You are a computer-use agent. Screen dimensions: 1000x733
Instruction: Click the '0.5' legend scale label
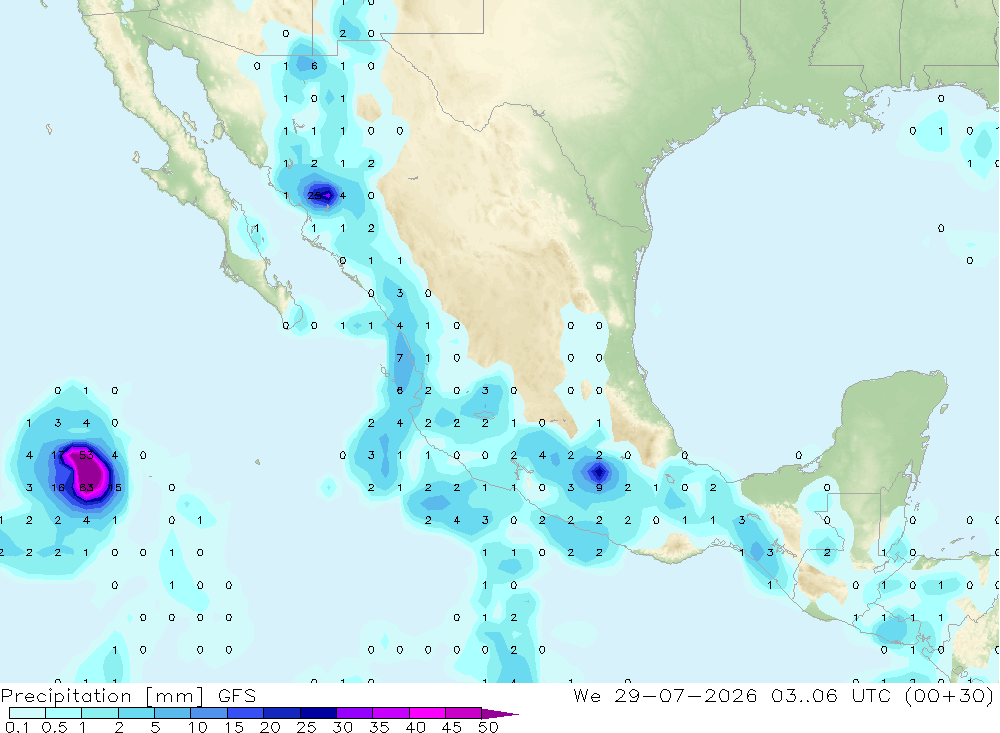(x=54, y=727)
